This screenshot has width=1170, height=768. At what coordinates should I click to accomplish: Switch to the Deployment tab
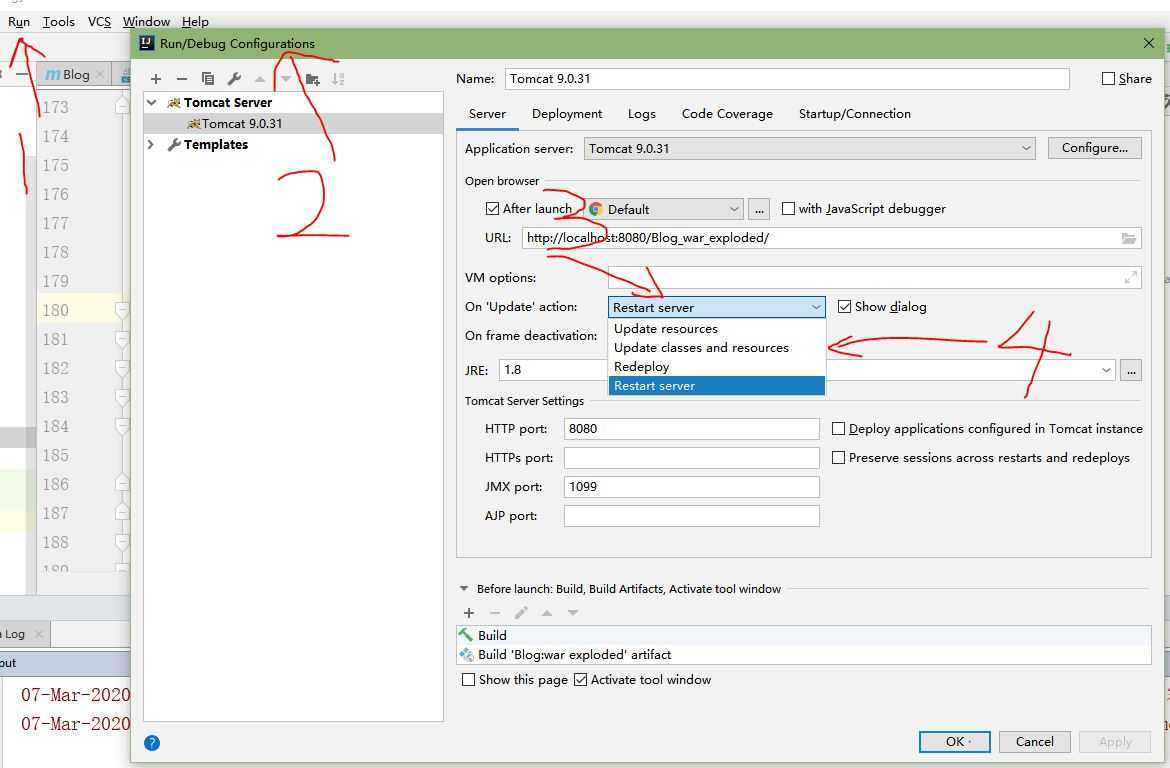tap(566, 114)
